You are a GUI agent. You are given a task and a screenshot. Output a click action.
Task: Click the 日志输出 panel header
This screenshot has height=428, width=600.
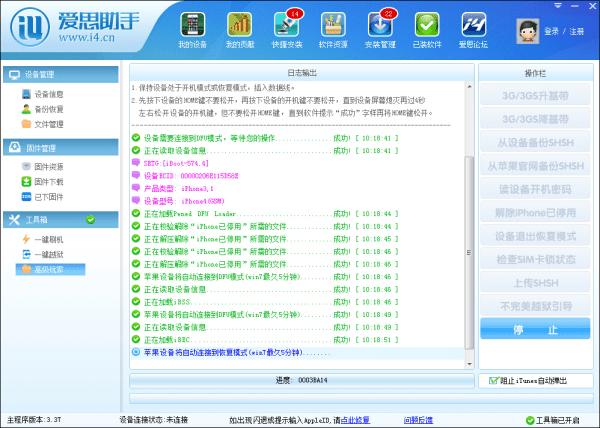tap(302, 73)
